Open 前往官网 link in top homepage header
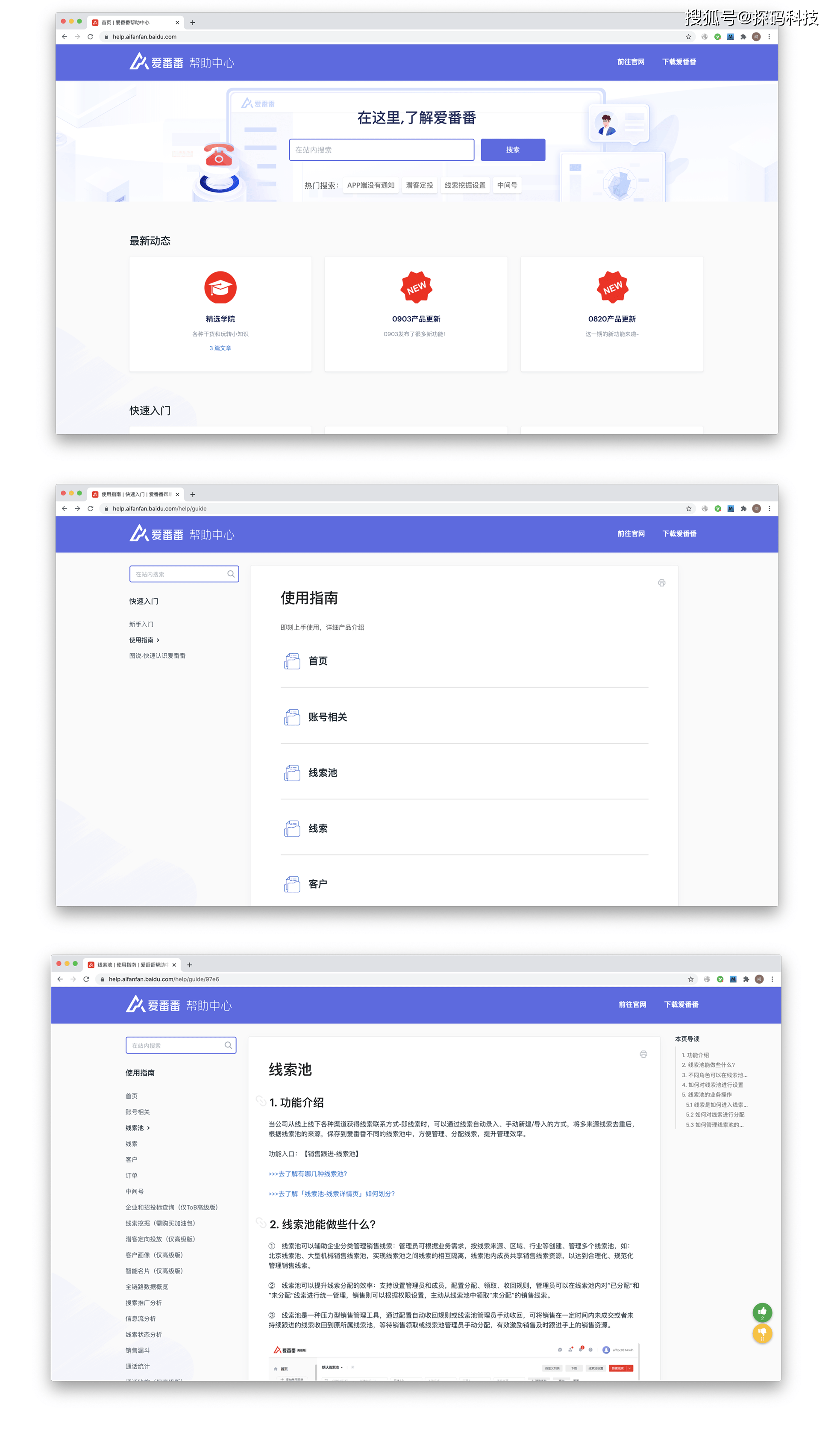The width and height of the screenshot is (840, 1430). pyautogui.click(x=631, y=62)
